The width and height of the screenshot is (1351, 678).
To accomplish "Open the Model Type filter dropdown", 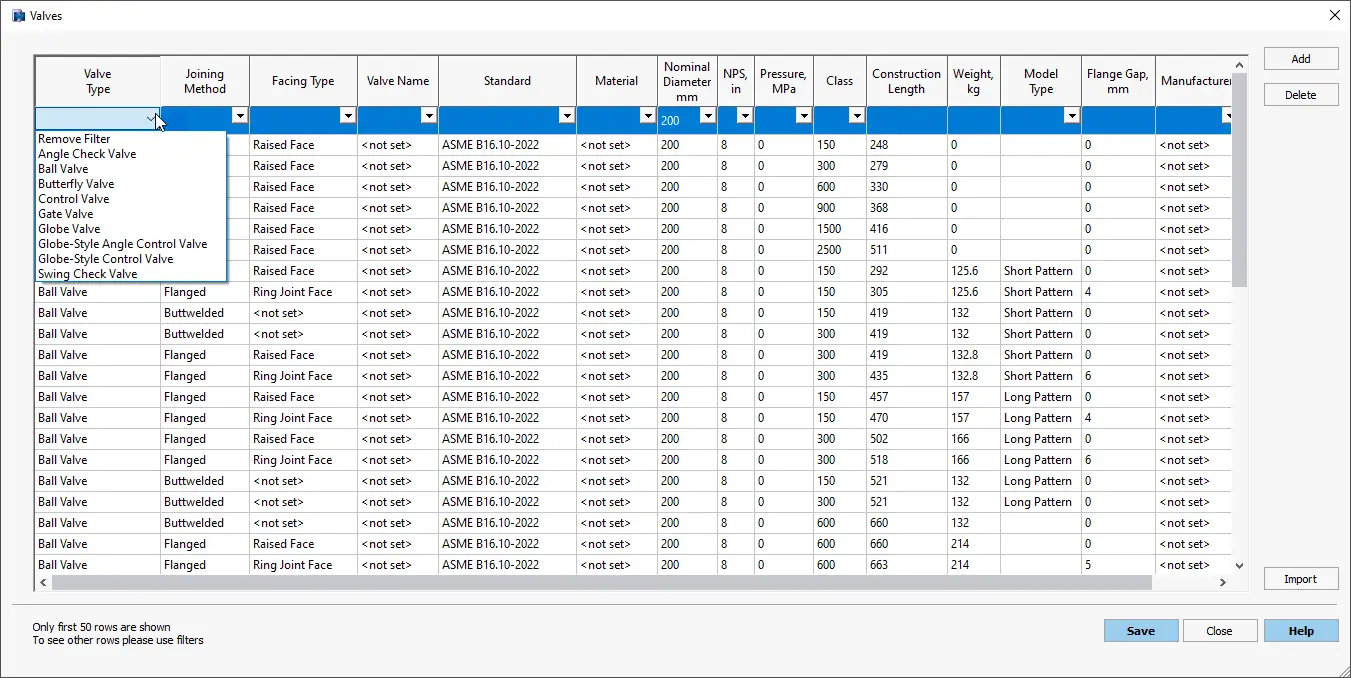I will [x=1071, y=116].
